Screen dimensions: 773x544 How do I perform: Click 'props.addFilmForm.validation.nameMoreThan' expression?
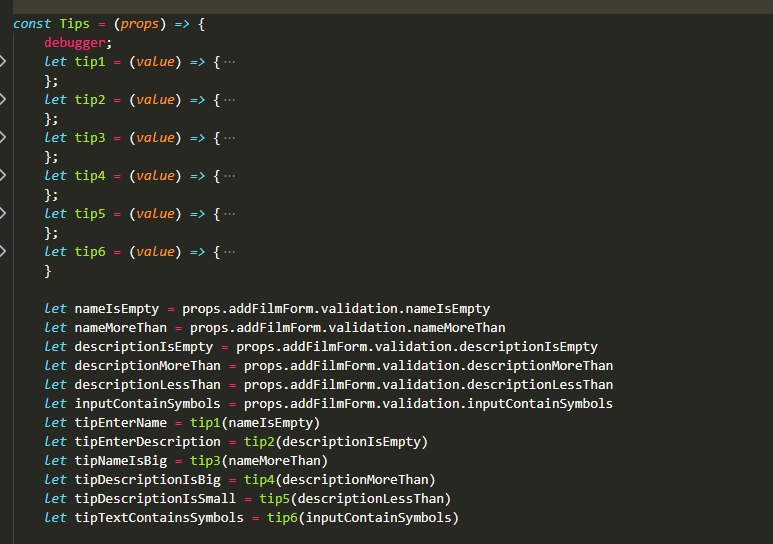click(x=348, y=327)
